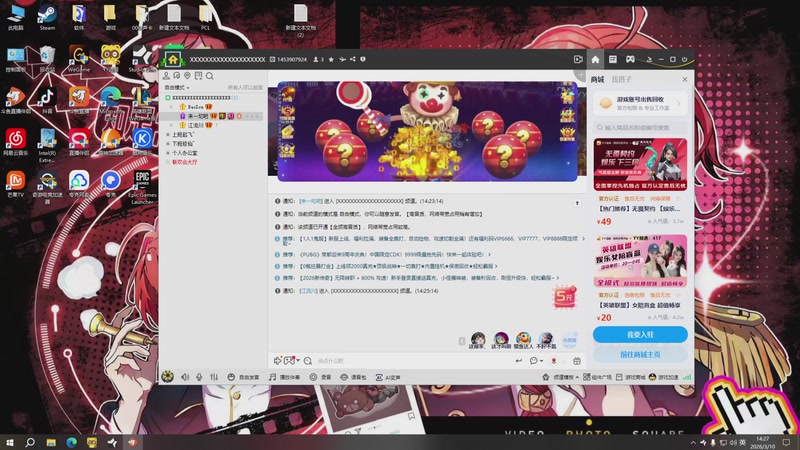Open Microsoft Edge from the Windows taskbar
Viewport: 800px width, 450px height.
click(x=71, y=442)
